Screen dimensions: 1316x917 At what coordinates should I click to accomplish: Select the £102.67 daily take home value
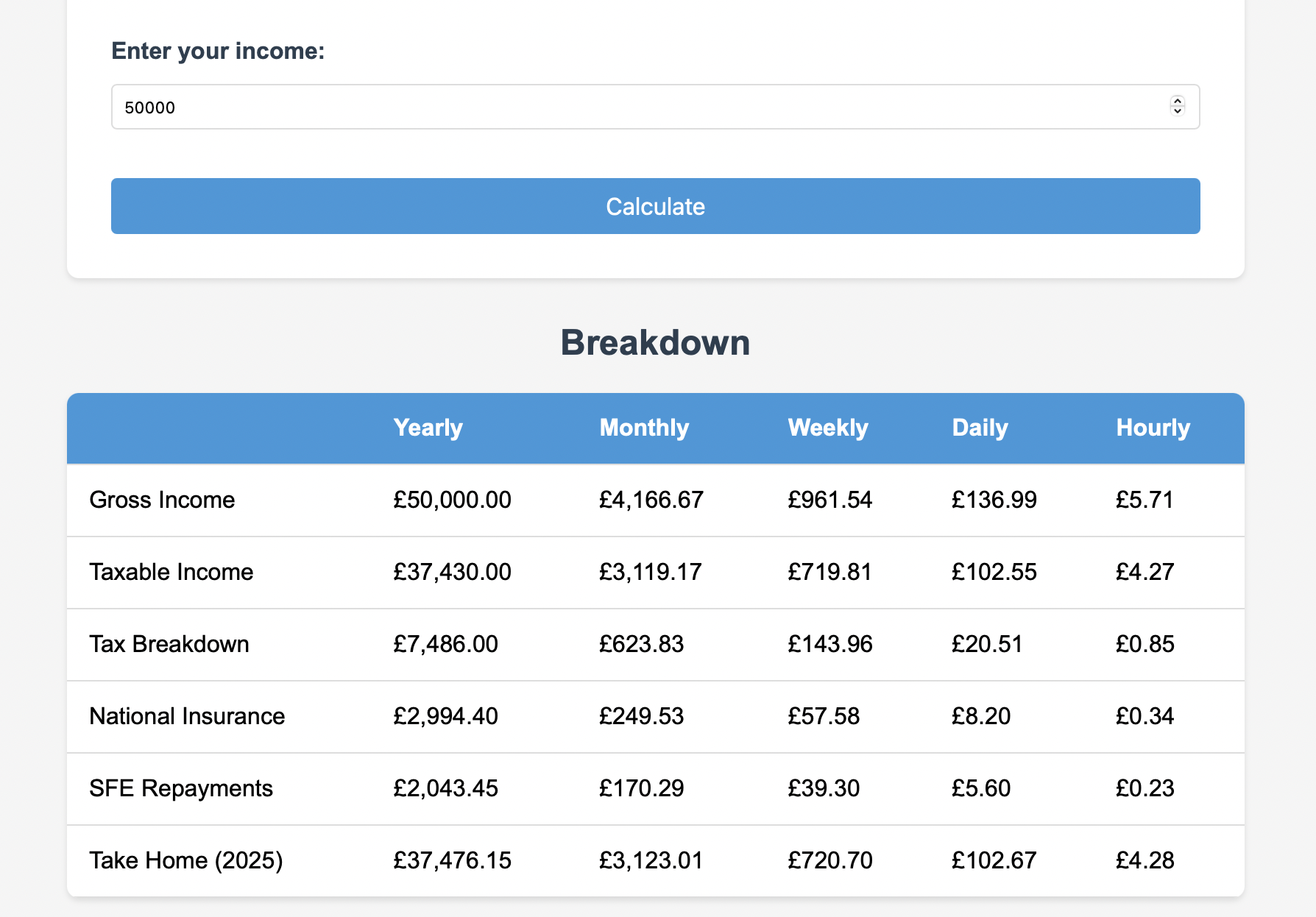coord(994,860)
